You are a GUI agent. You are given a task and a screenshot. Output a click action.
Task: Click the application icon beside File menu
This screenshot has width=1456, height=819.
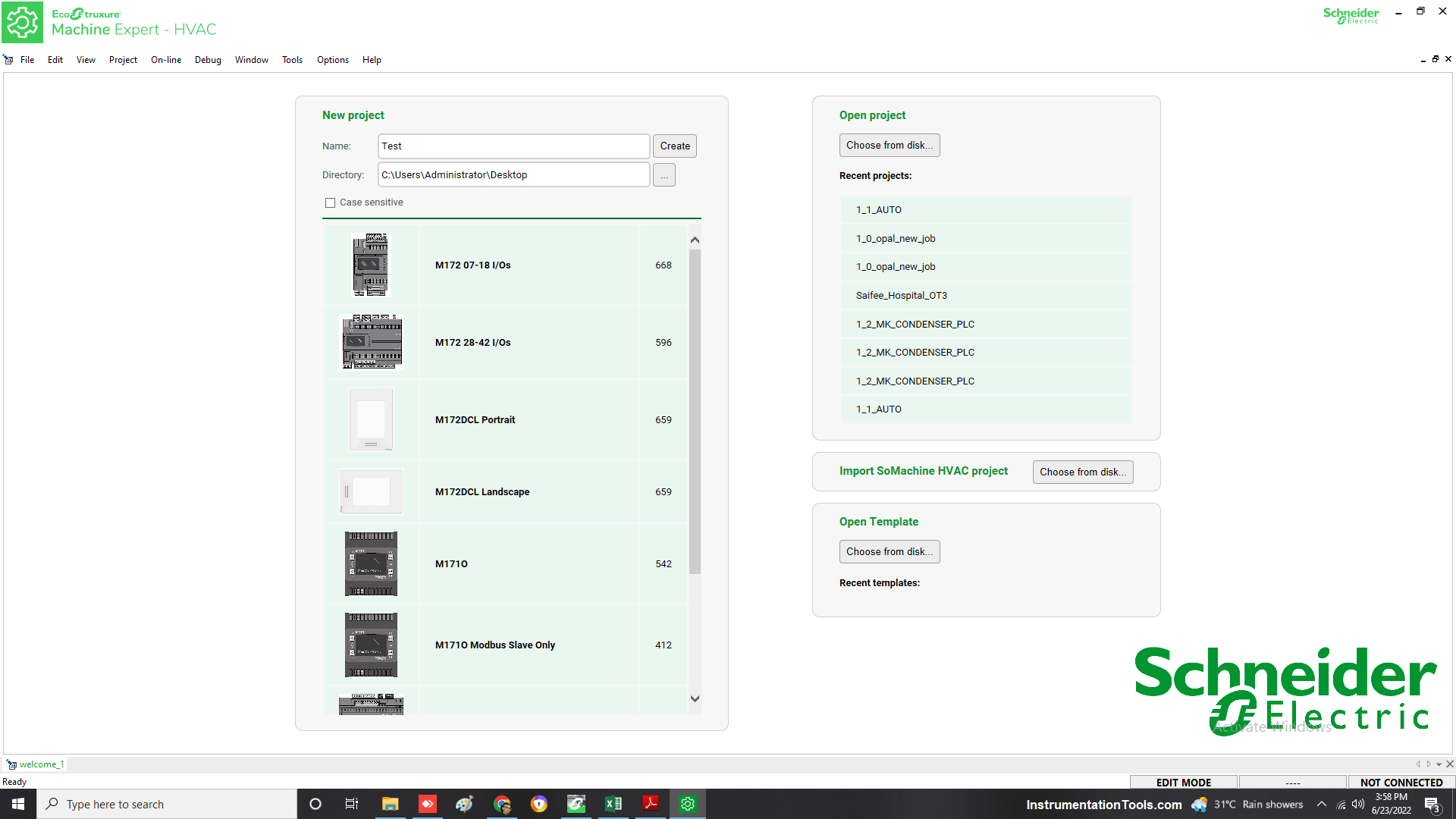pyautogui.click(x=8, y=60)
